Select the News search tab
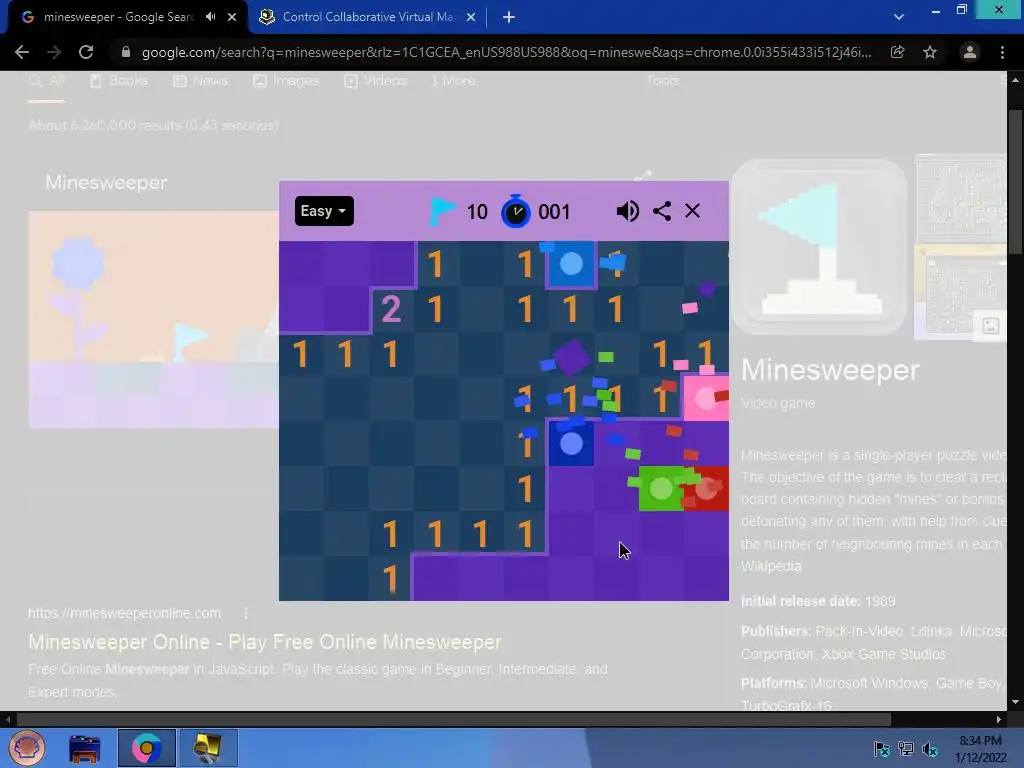 point(200,81)
